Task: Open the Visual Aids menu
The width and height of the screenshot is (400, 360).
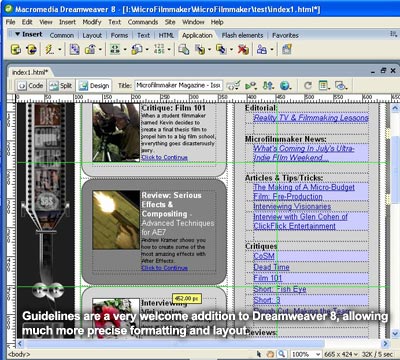Action: tap(341, 86)
